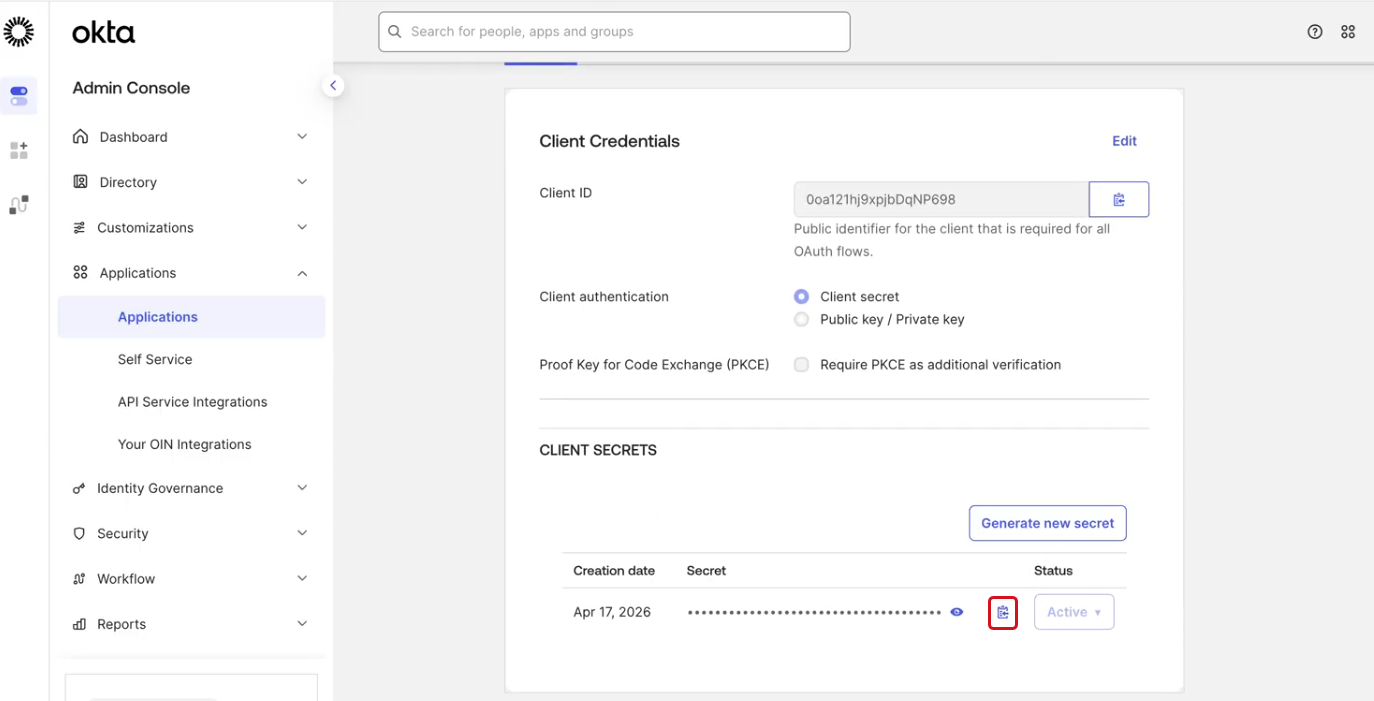Click the Dashboard home icon
This screenshot has height=701, width=1374.
click(x=80, y=137)
